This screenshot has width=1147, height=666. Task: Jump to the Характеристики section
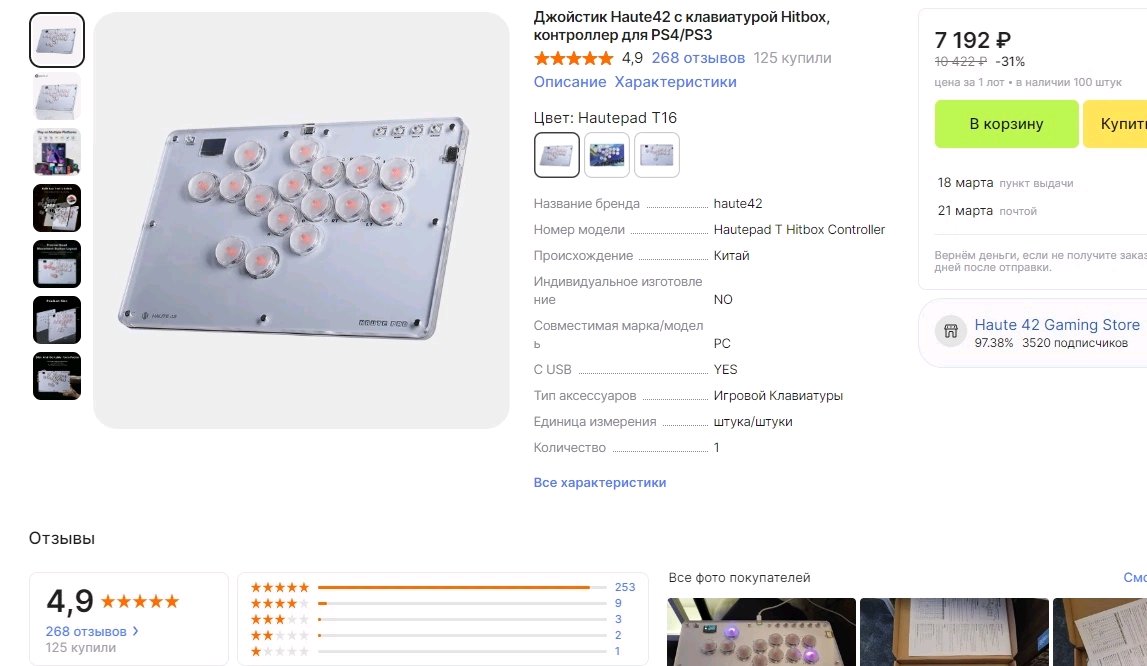675,82
